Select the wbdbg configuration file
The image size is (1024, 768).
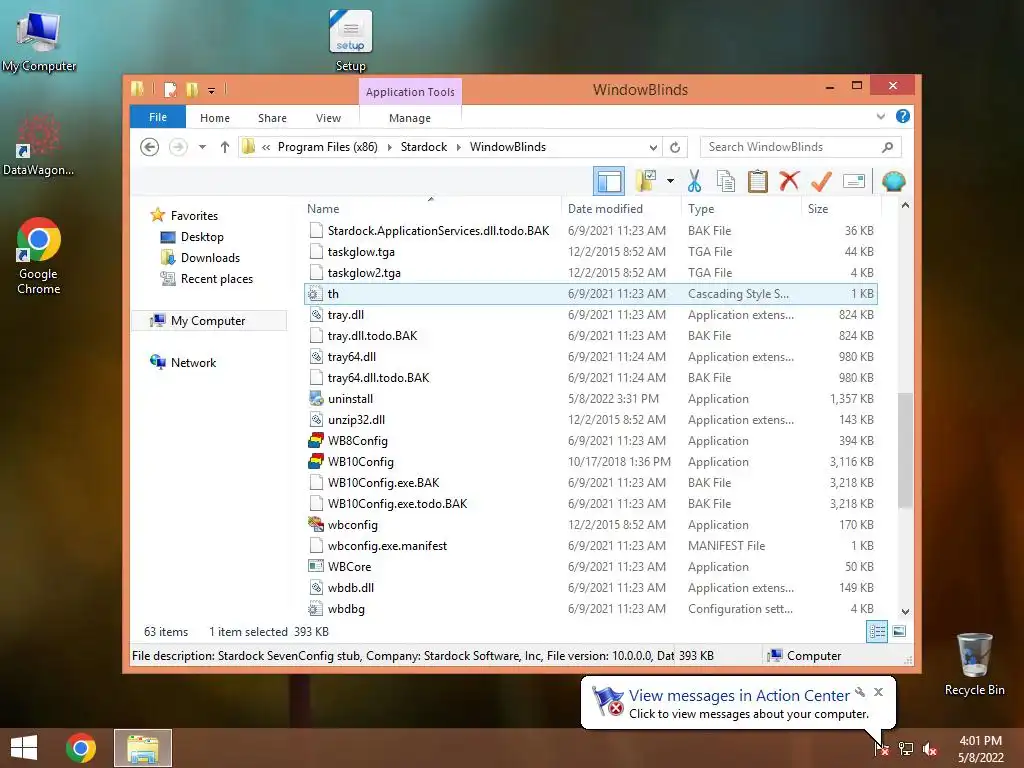pyautogui.click(x=591, y=609)
